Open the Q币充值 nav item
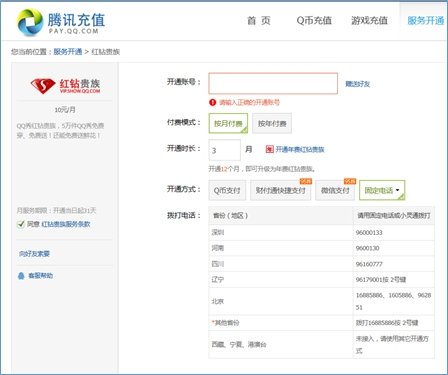Screen dimensions: 448x375 [314, 21]
